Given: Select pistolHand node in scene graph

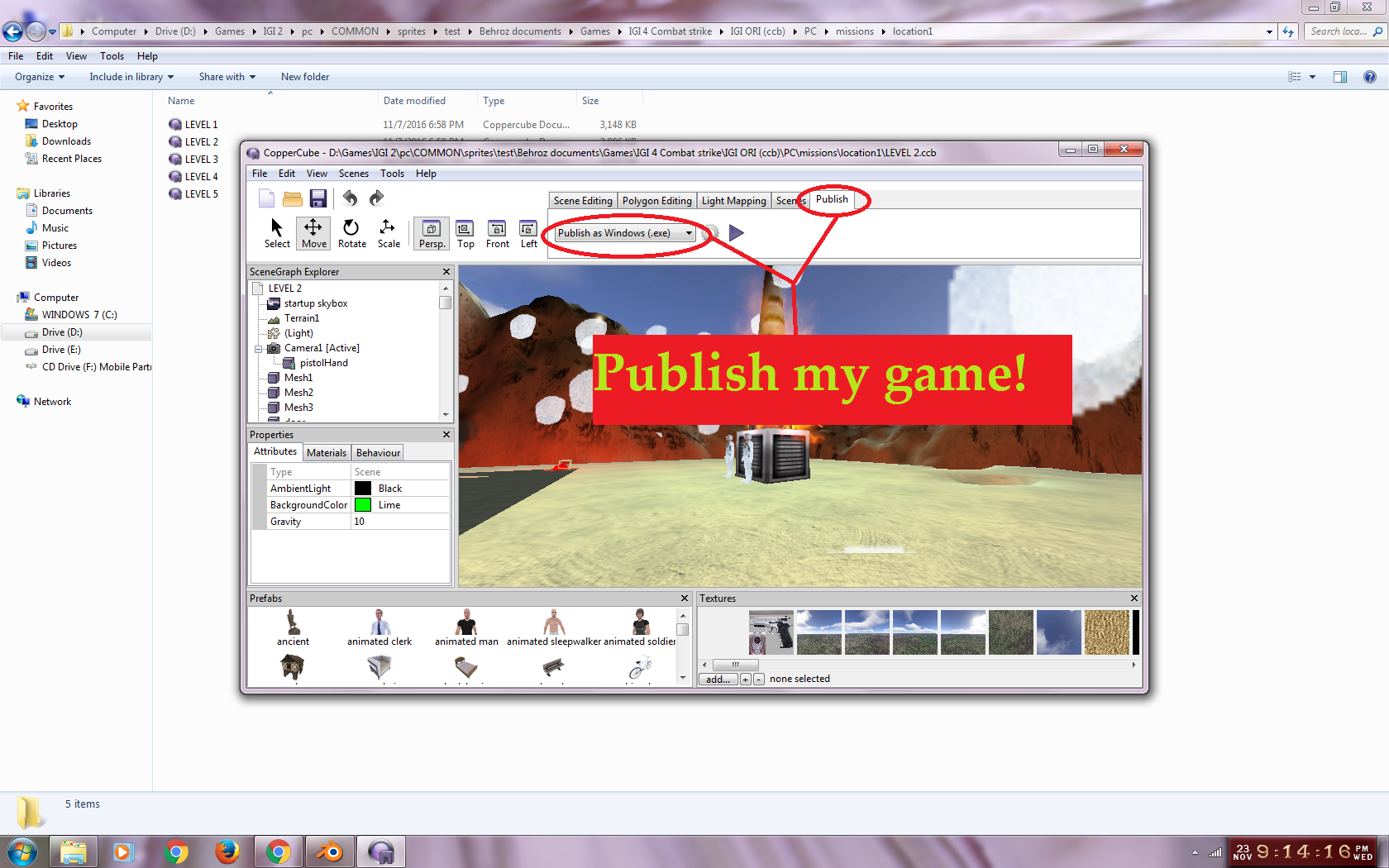Looking at the screenshot, I should tap(323, 363).
